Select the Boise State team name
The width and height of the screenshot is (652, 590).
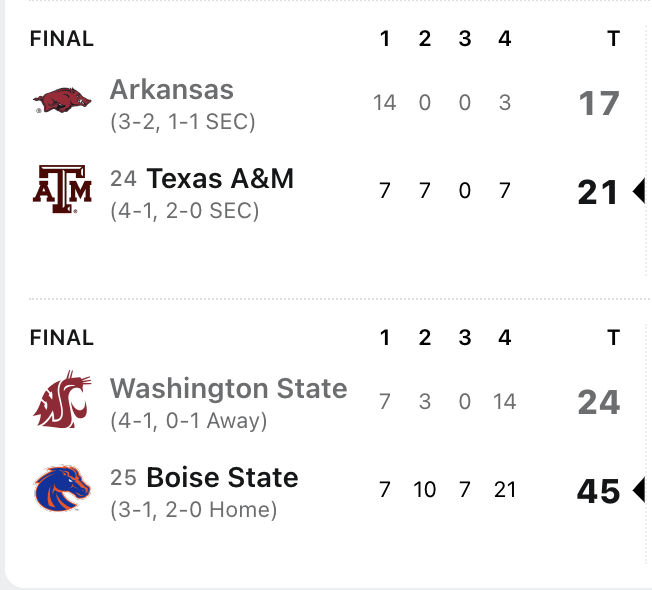[222, 478]
